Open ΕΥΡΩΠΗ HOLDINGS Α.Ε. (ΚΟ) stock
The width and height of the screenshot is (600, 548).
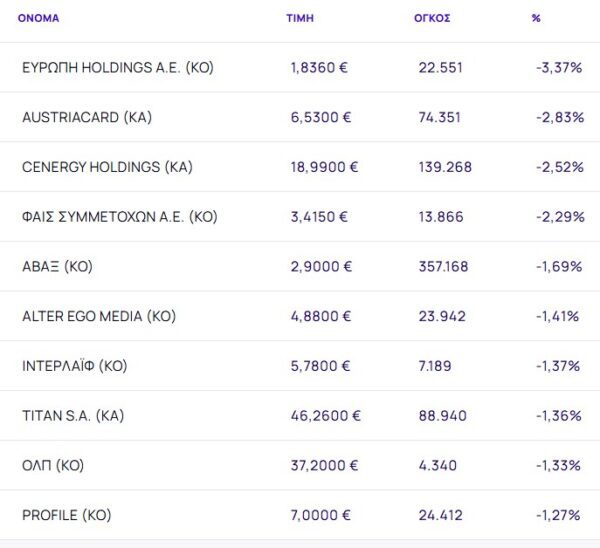(118, 68)
